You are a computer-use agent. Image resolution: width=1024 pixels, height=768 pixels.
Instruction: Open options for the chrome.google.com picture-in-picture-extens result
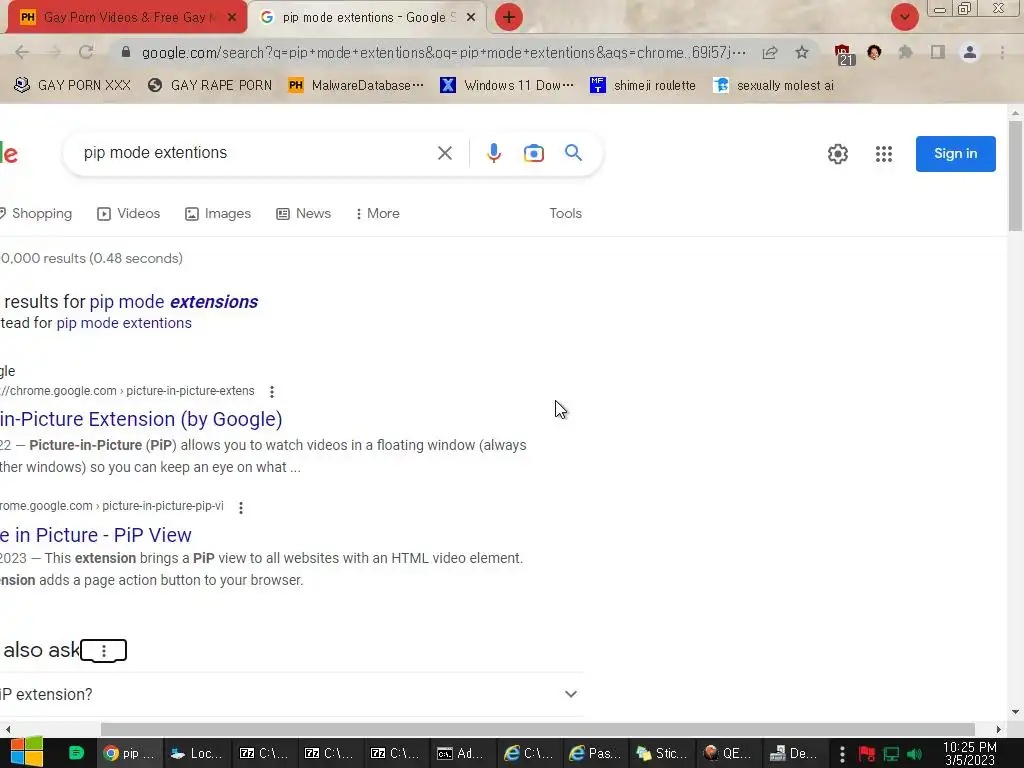coord(272,391)
